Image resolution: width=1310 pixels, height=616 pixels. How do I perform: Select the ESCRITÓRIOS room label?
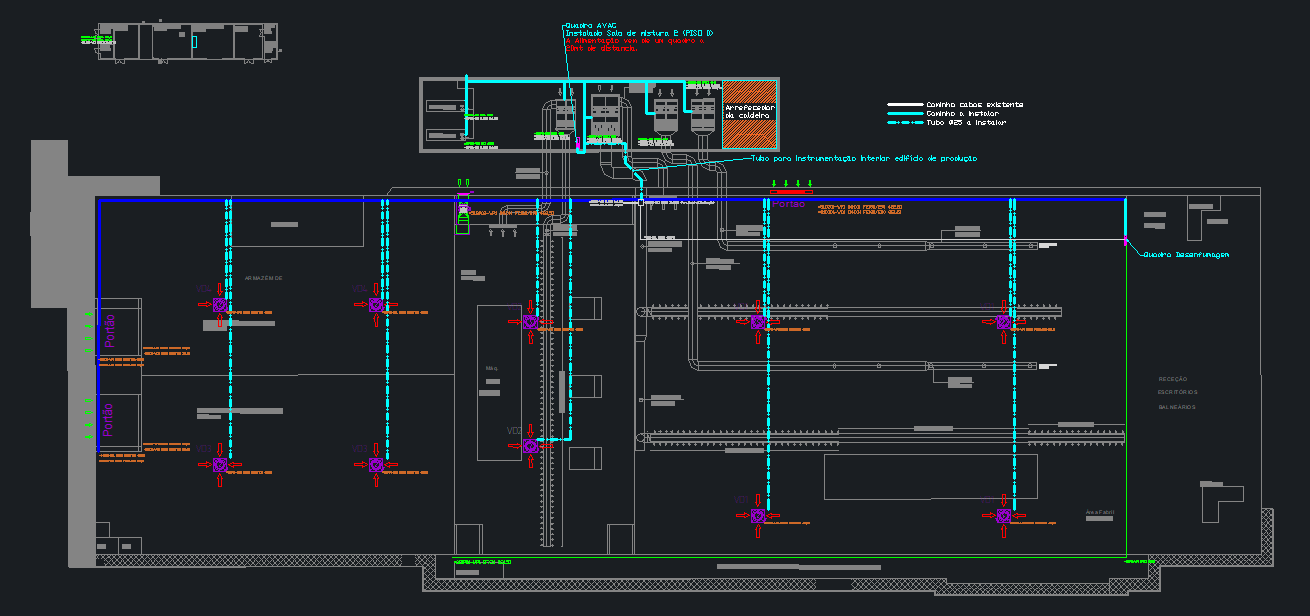click(1177, 393)
